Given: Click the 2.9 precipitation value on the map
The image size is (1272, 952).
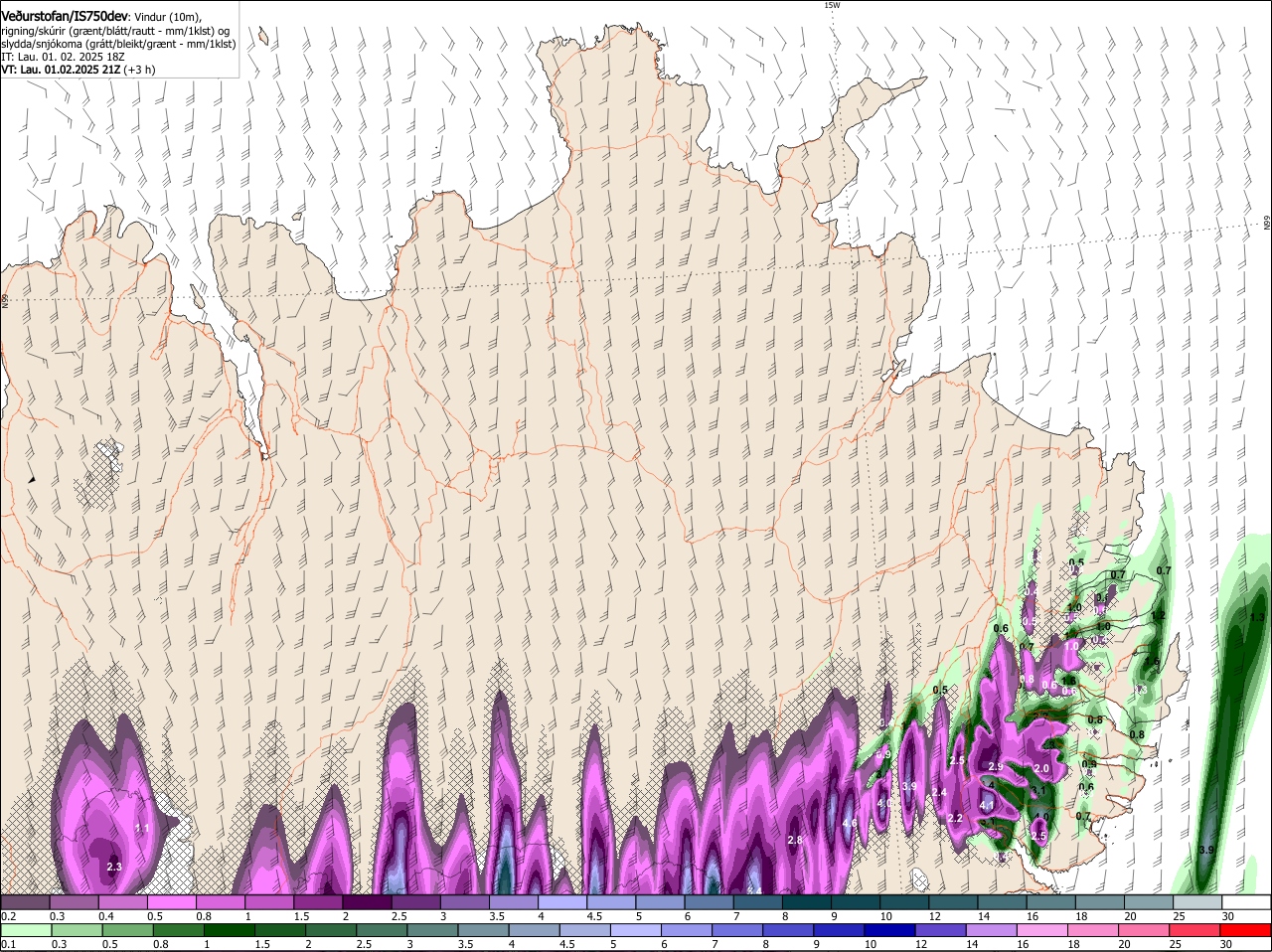Looking at the screenshot, I should [996, 767].
